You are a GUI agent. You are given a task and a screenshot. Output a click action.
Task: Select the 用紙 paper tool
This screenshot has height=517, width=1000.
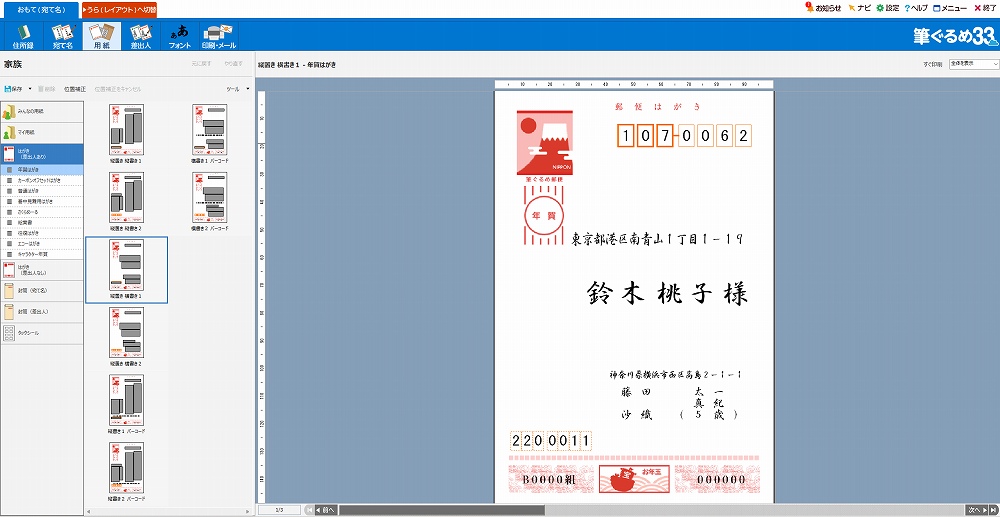pyautogui.click(x=101, y=36)
